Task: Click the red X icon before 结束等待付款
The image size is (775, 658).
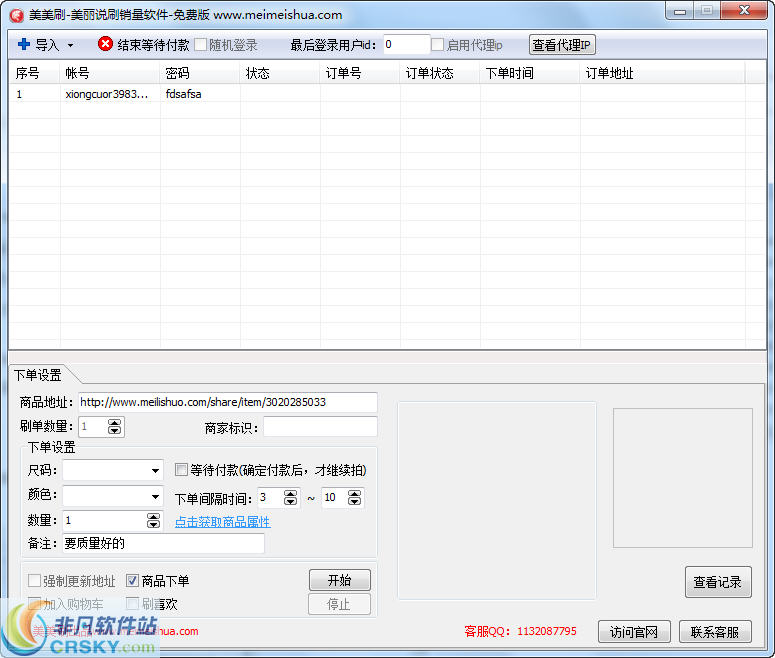Action: click(x=105, y=44)
